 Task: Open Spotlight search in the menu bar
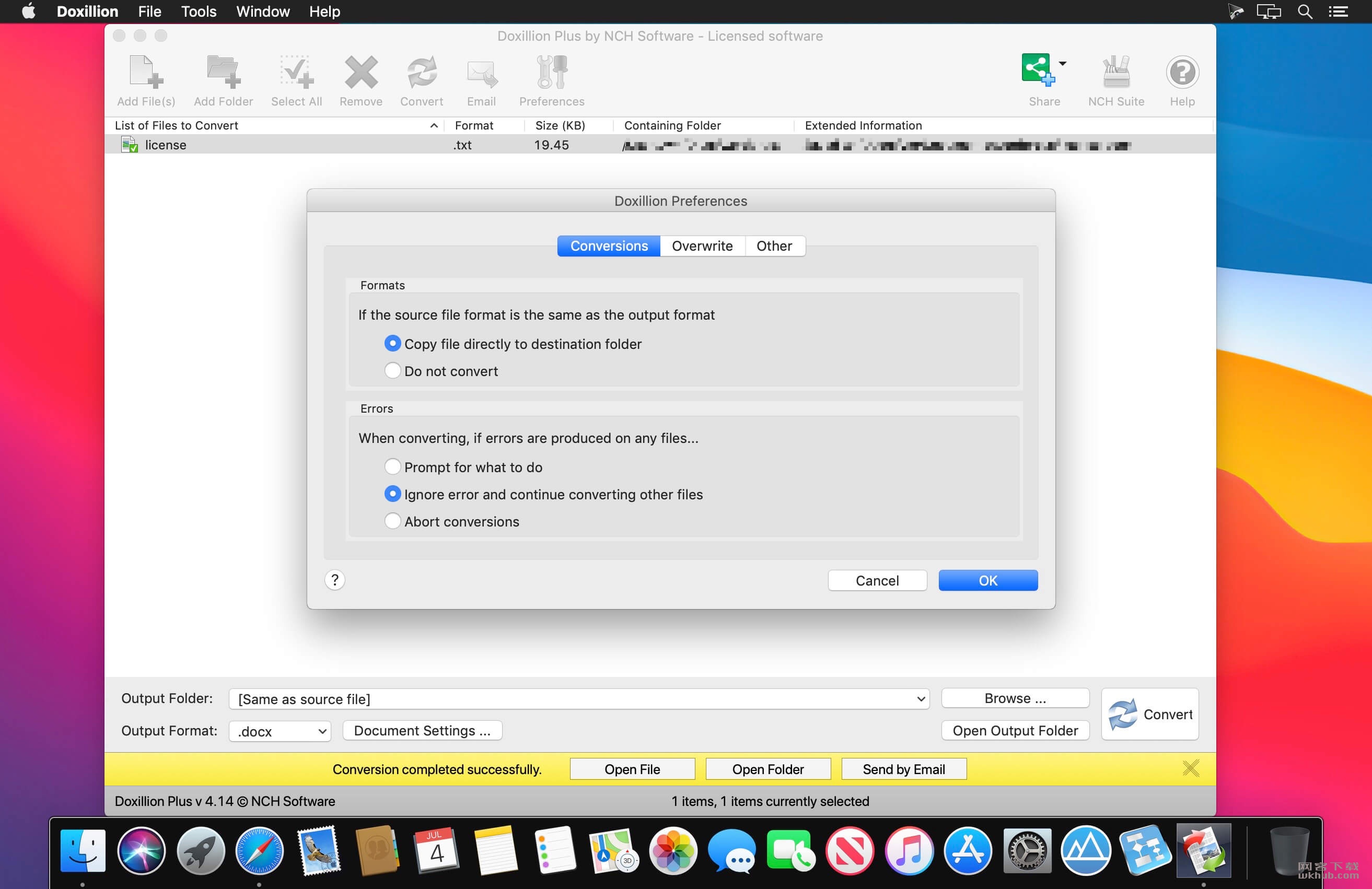coord(1305,11)
